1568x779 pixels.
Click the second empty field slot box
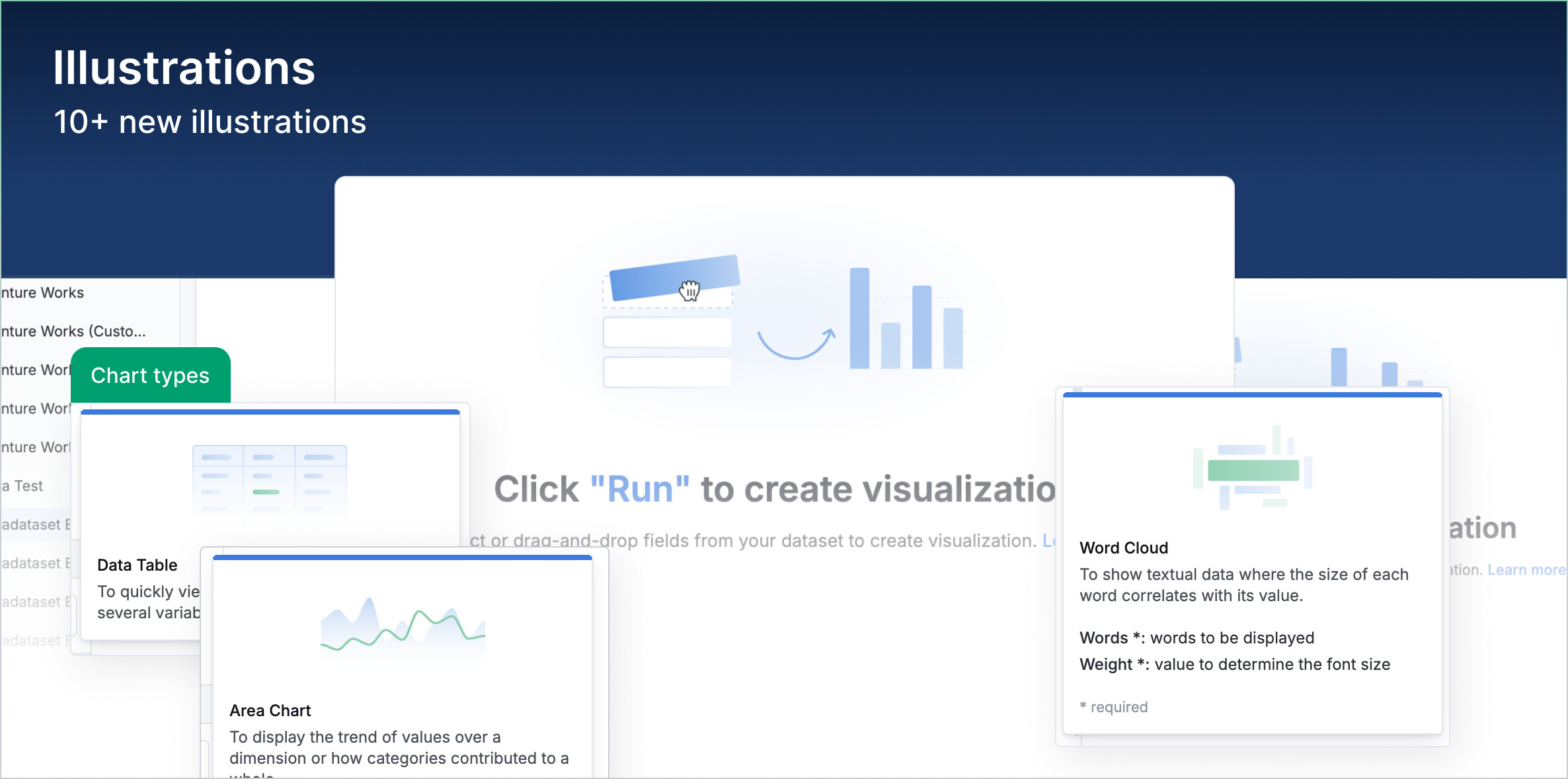point(667,372)
